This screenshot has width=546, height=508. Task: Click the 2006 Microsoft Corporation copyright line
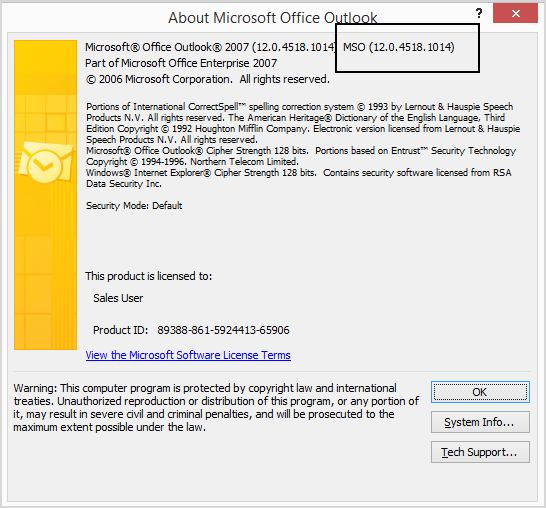coord(208,79)
